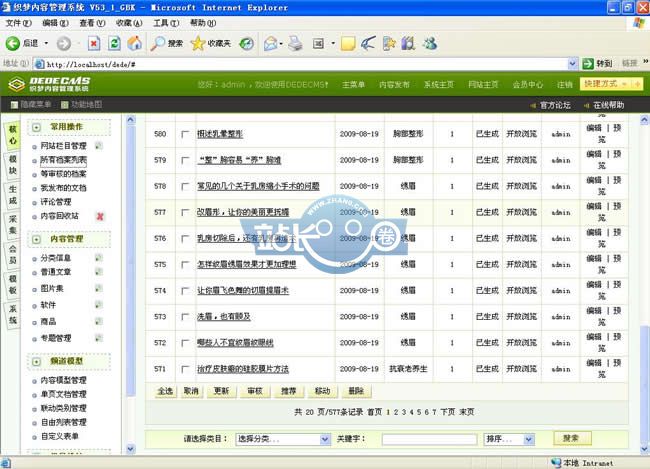The height and width of the screenshot is (469, 650).
Task: Click the Refresh page icon
Action: [x=114, y=43]
